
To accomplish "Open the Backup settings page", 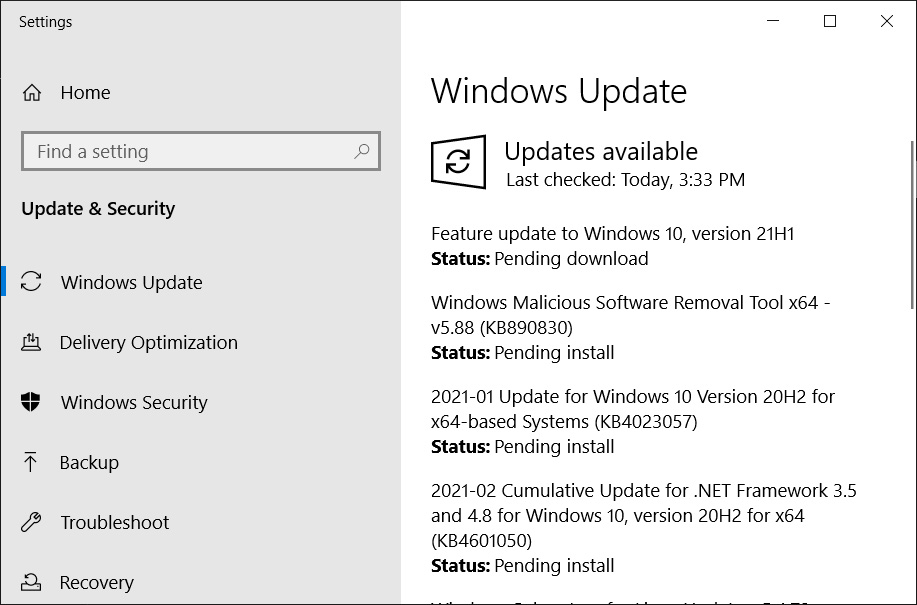I will [x=89, y=462].
